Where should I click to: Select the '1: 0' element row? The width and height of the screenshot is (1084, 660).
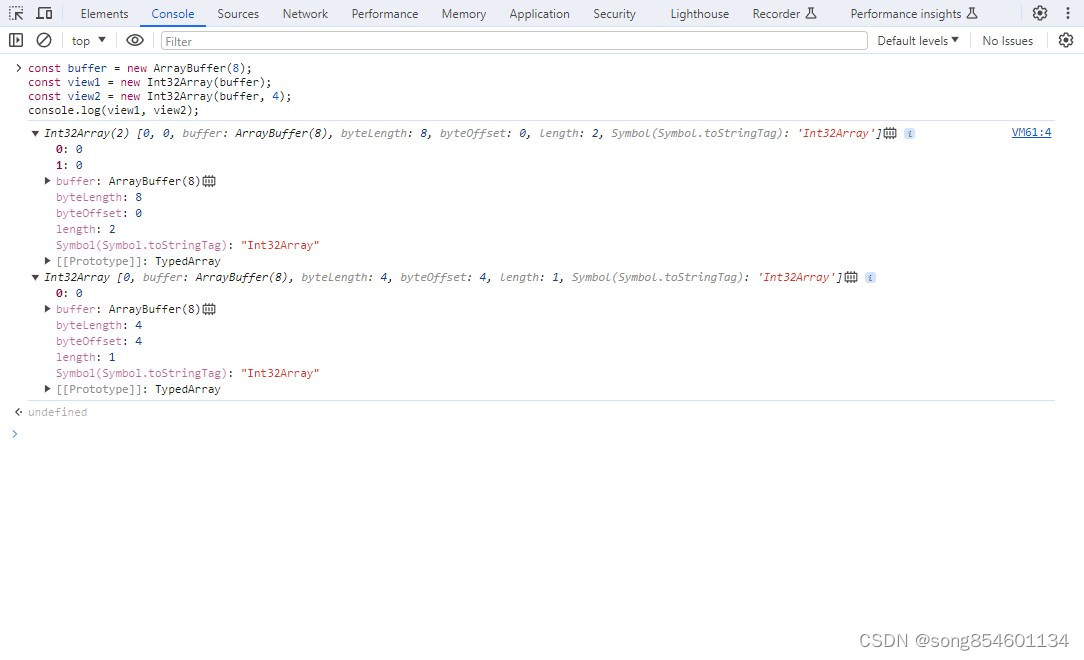point(69,165)
